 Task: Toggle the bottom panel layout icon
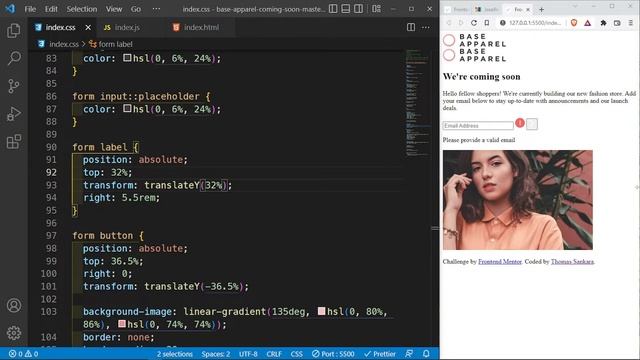346,9
